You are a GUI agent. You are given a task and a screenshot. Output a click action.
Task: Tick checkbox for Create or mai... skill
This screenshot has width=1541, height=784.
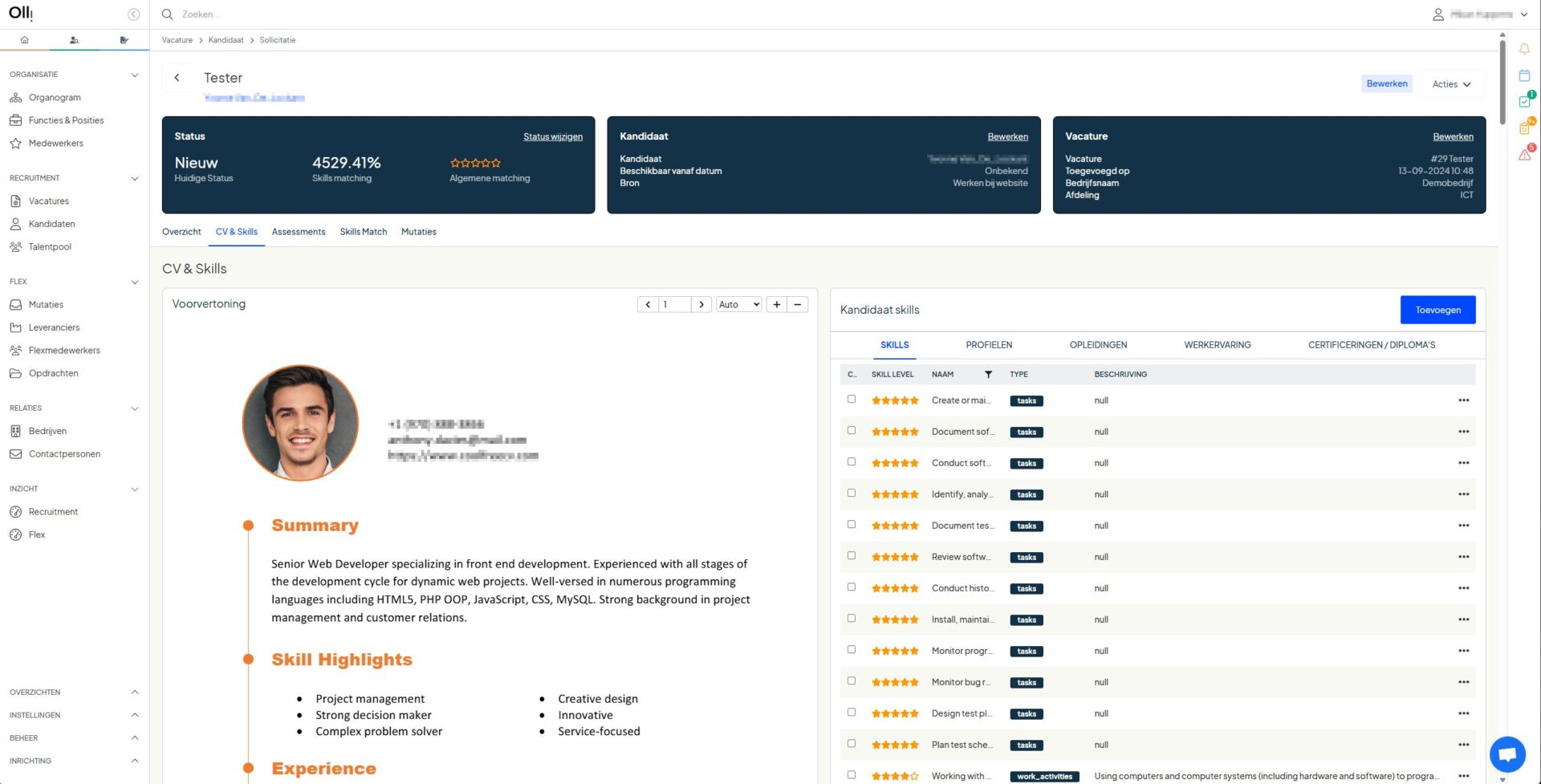click(852, 400)
